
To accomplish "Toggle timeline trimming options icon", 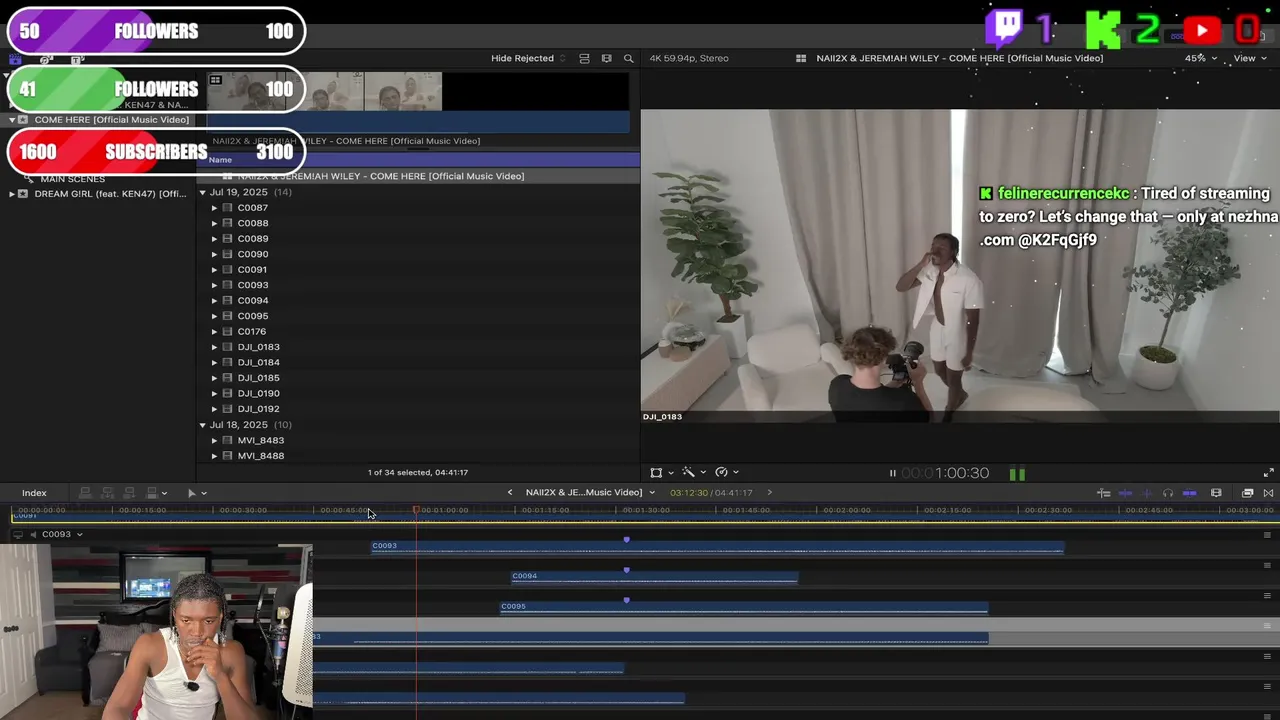I will [x=1103, y=493].
